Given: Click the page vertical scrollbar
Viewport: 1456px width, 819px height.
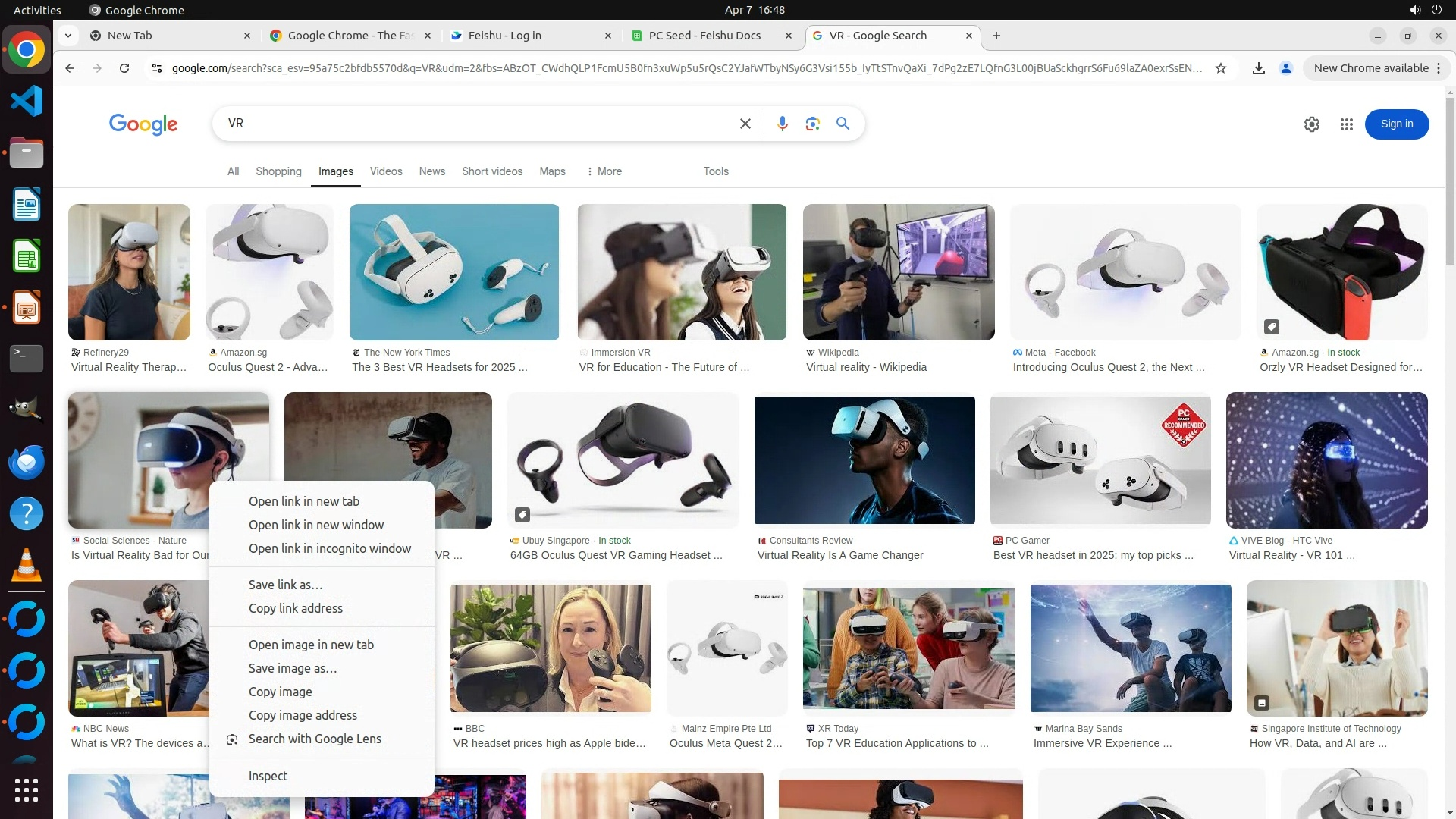Looking at the screenshot, I should tap(1449, 182).
